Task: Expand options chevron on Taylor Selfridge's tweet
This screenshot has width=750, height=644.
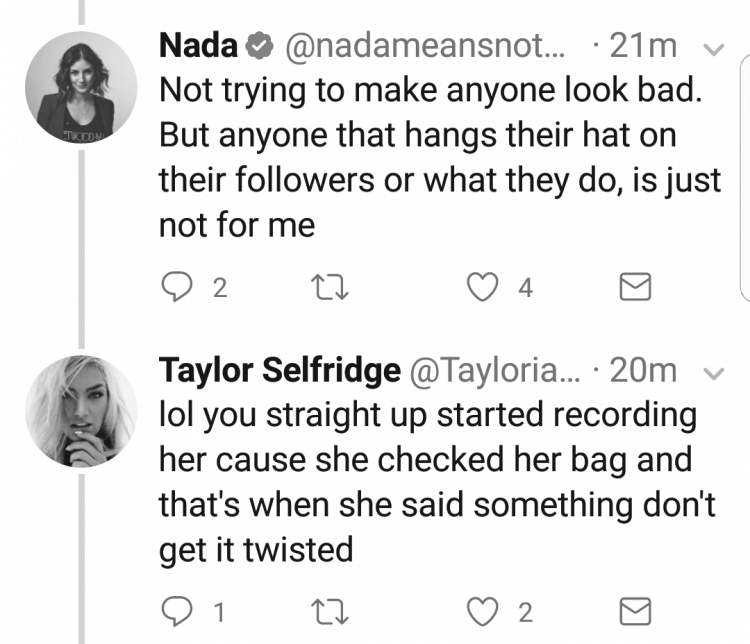Action: tap(714, 373)
